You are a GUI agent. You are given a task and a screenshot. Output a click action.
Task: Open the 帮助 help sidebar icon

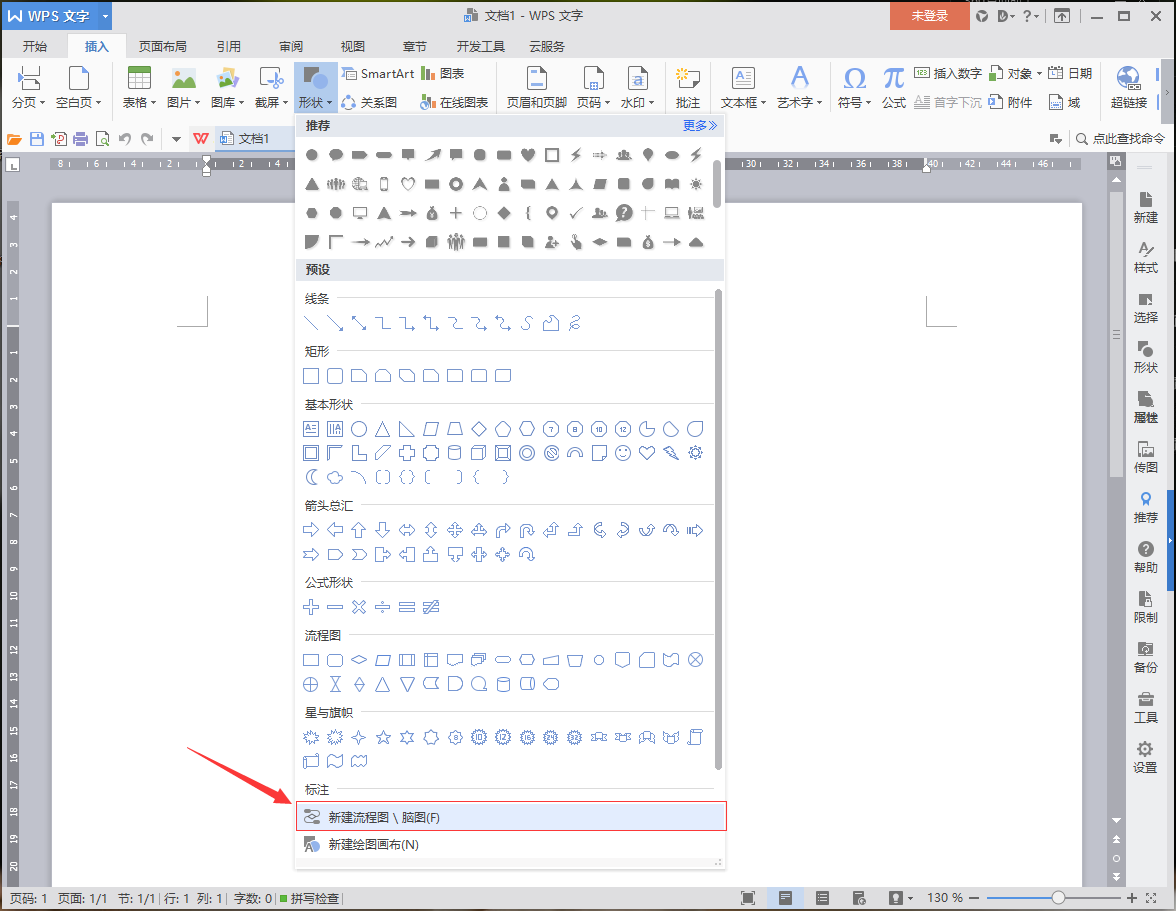point(1145,557)
